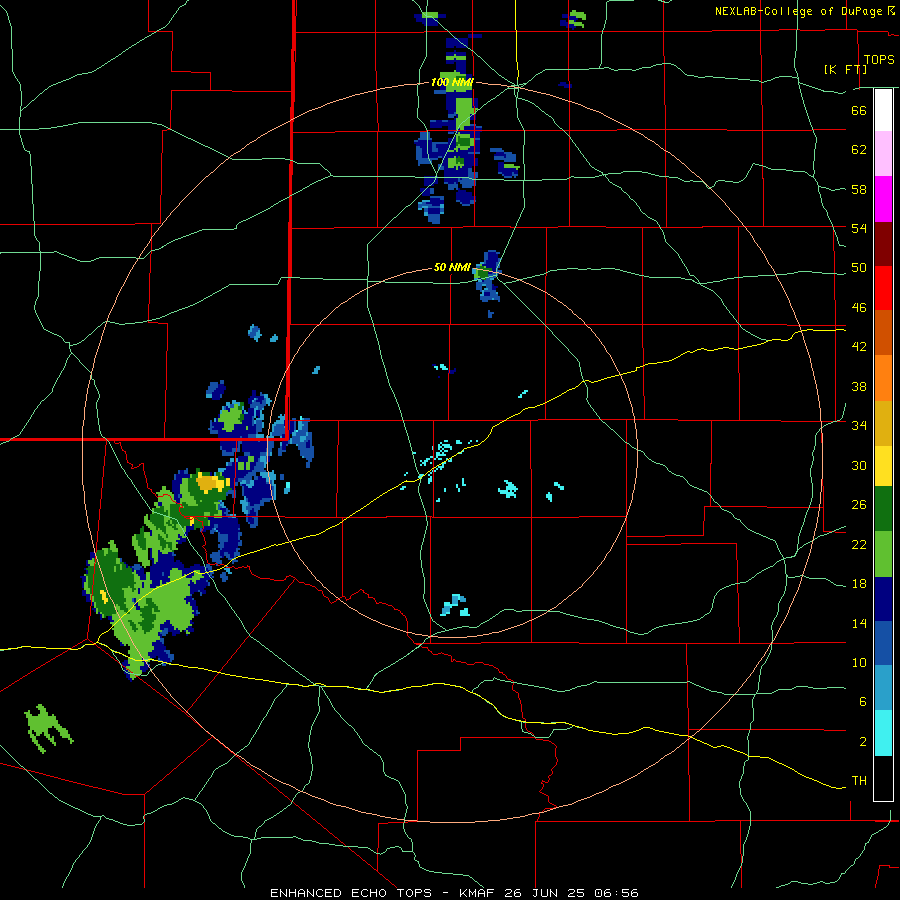900x900 pixels.
Task: Pick the light blue legend swatch
Action: coord(883,688)
